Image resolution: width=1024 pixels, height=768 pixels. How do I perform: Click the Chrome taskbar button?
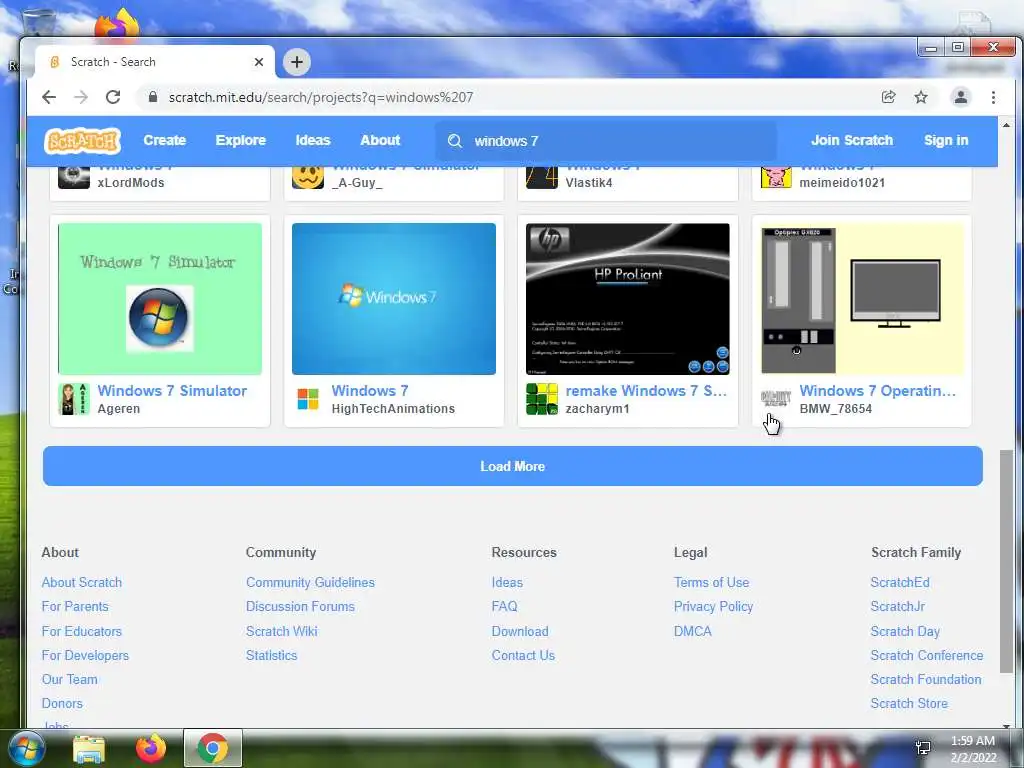[x=212, y=748]
